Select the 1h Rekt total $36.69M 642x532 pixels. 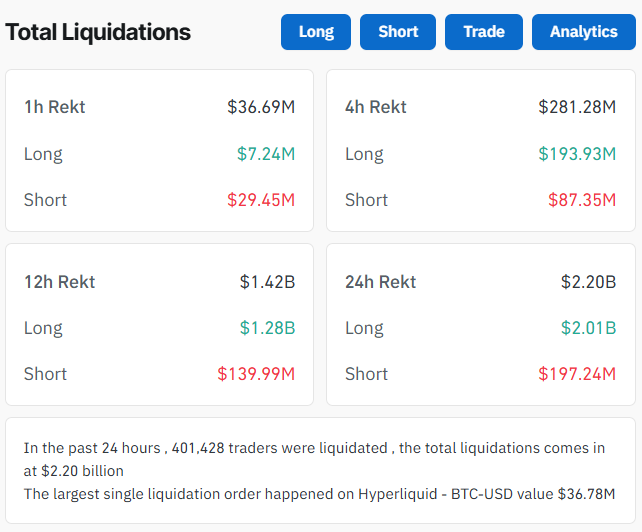point(261,106)
